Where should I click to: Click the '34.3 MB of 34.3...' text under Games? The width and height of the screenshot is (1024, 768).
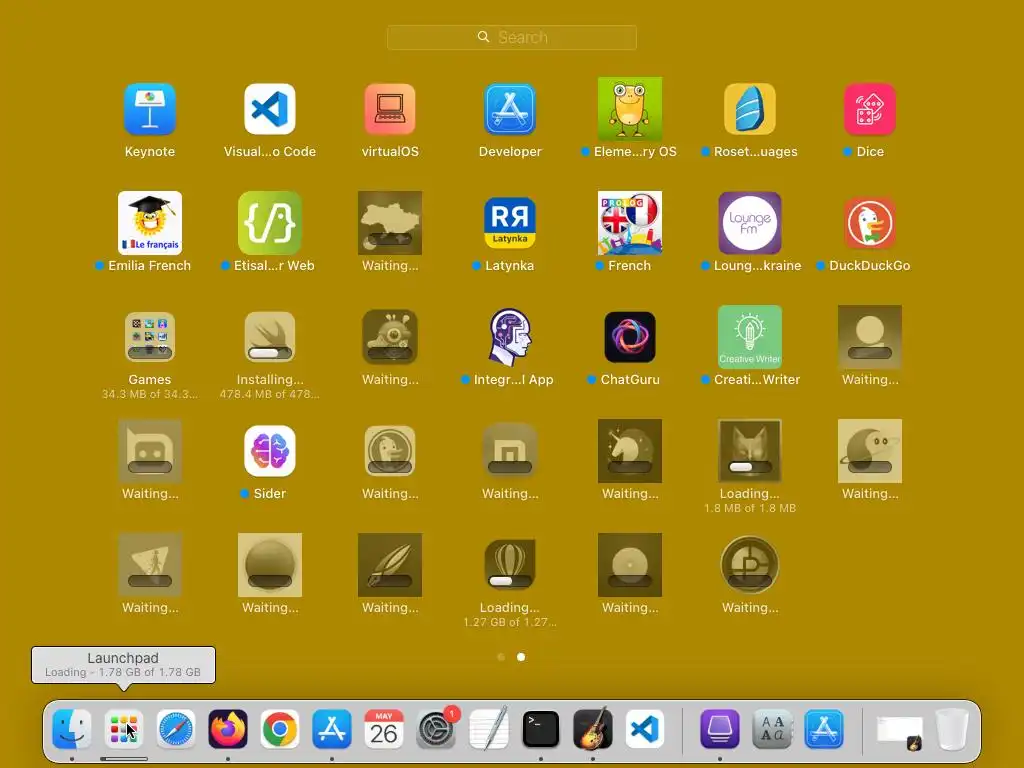coord(150,394)
